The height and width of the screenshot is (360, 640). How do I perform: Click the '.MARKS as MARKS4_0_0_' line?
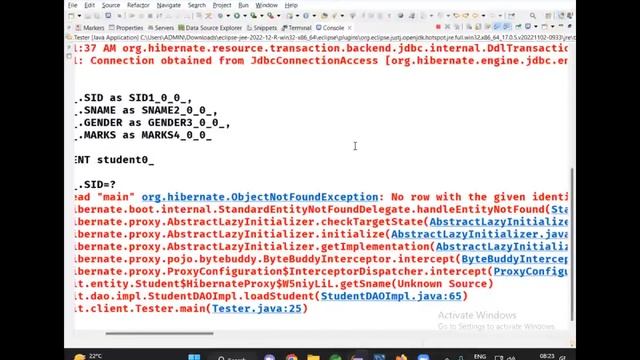coord(144,135)
